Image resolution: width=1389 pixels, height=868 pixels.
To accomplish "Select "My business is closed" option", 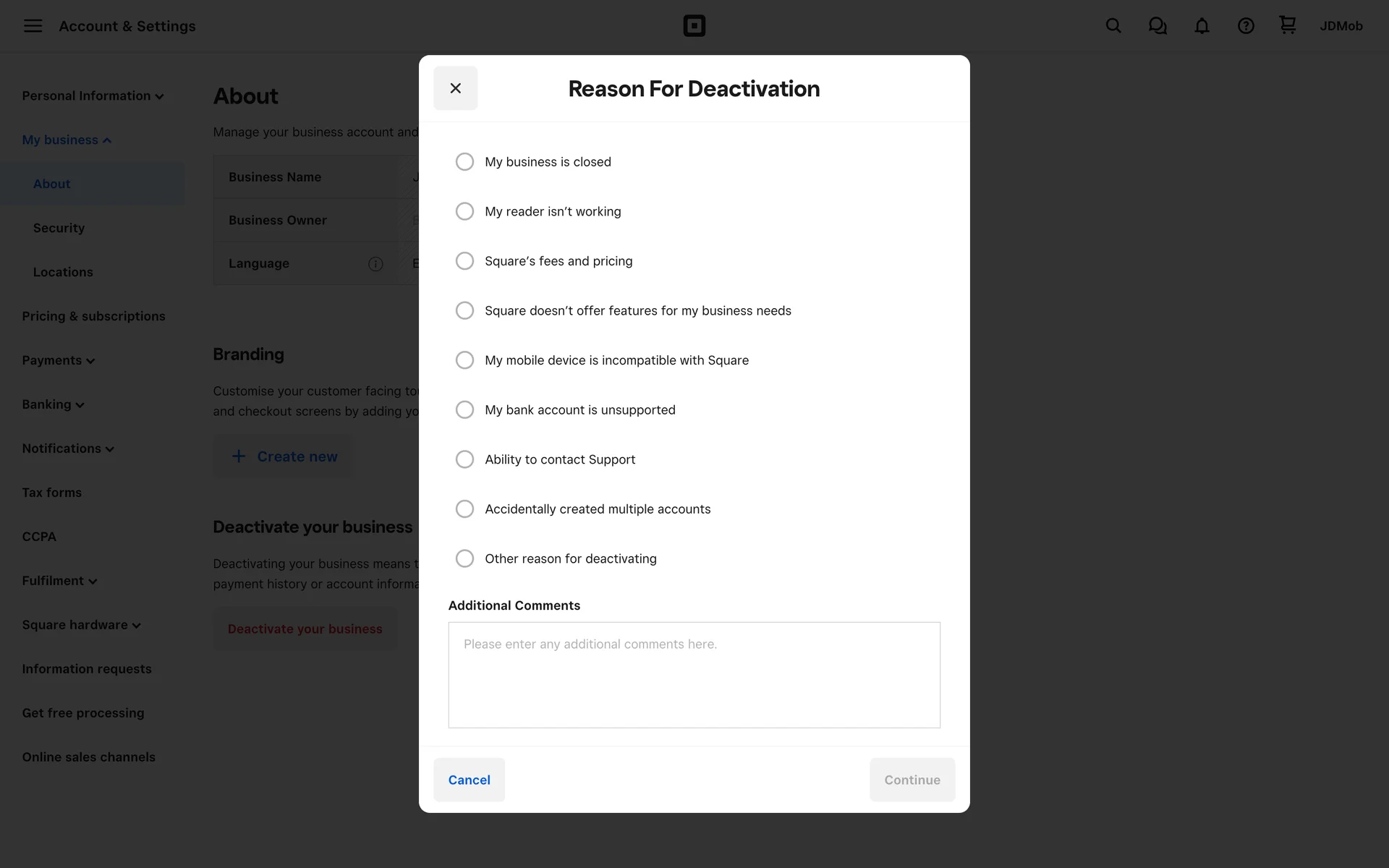I will tap(464, 162).
